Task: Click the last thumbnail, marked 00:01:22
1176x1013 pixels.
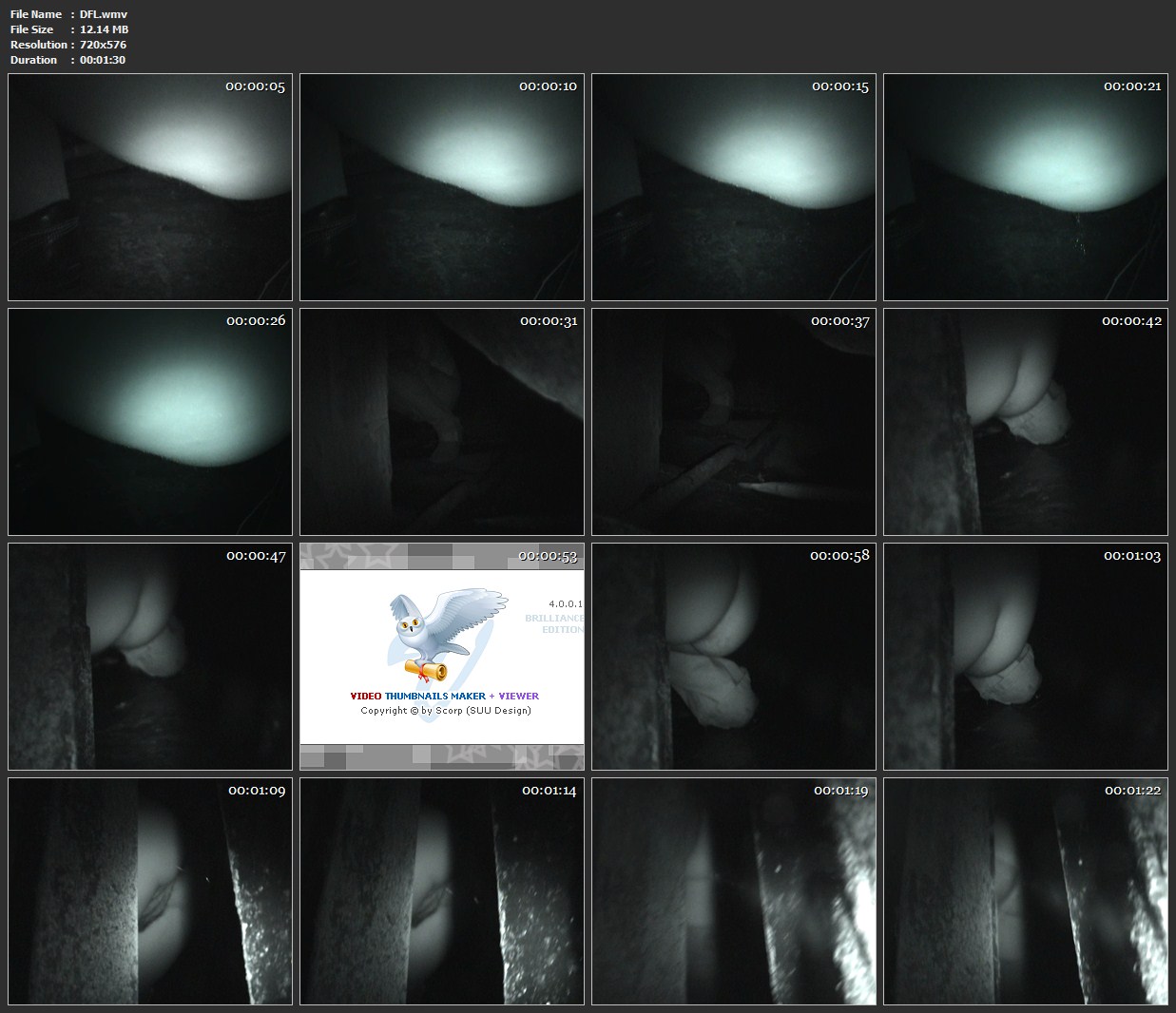Action: pyautogui.click(x=1026, y=891)
